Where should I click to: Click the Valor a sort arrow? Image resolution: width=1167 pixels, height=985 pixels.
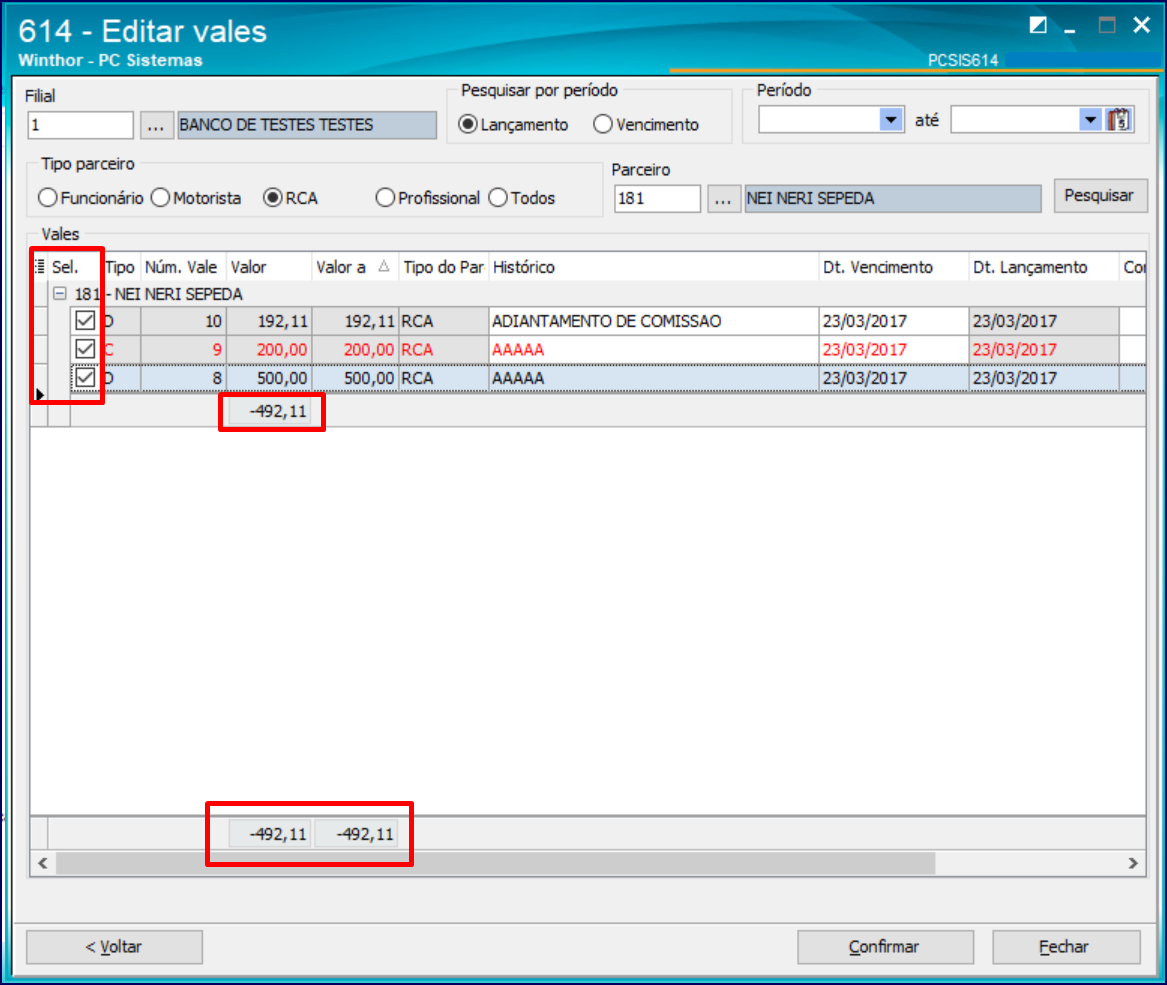coord(383,267)
